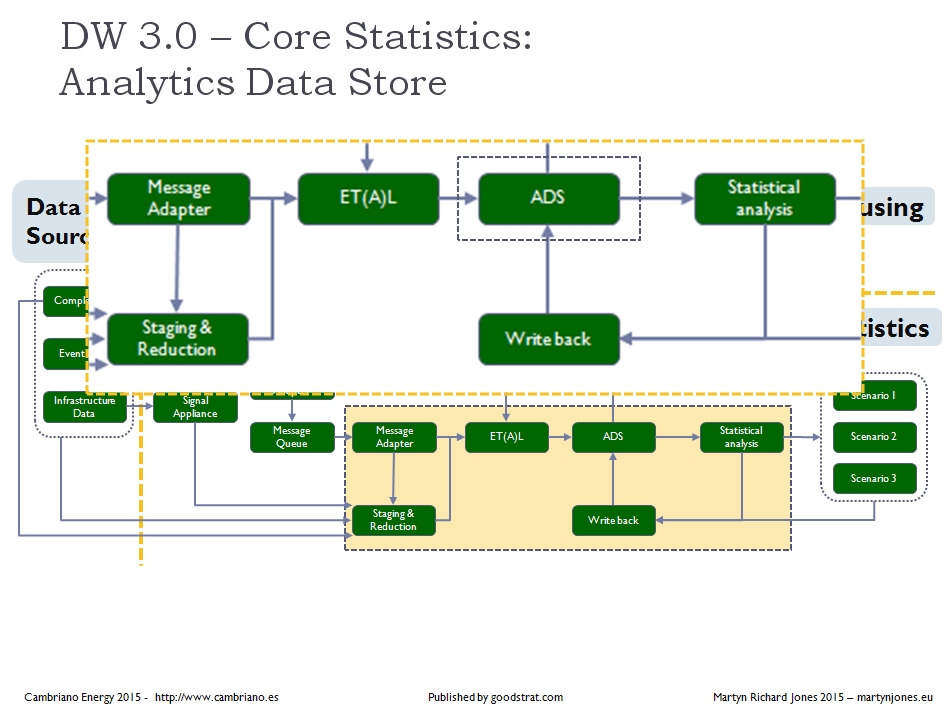The height and width of the screenshot is (707, 947).
Task: Select the small Write back box
Action: point(613,520)
